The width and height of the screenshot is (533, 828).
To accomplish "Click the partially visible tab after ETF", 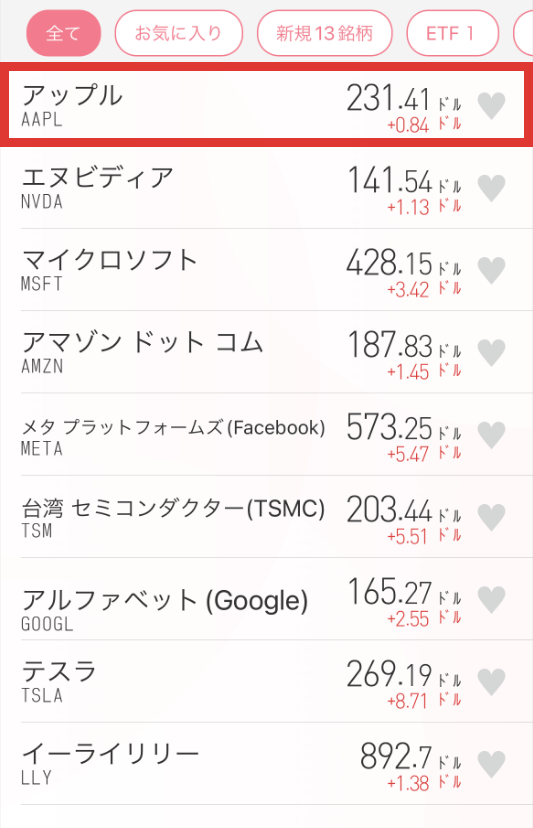I will (x=523, y=33).
